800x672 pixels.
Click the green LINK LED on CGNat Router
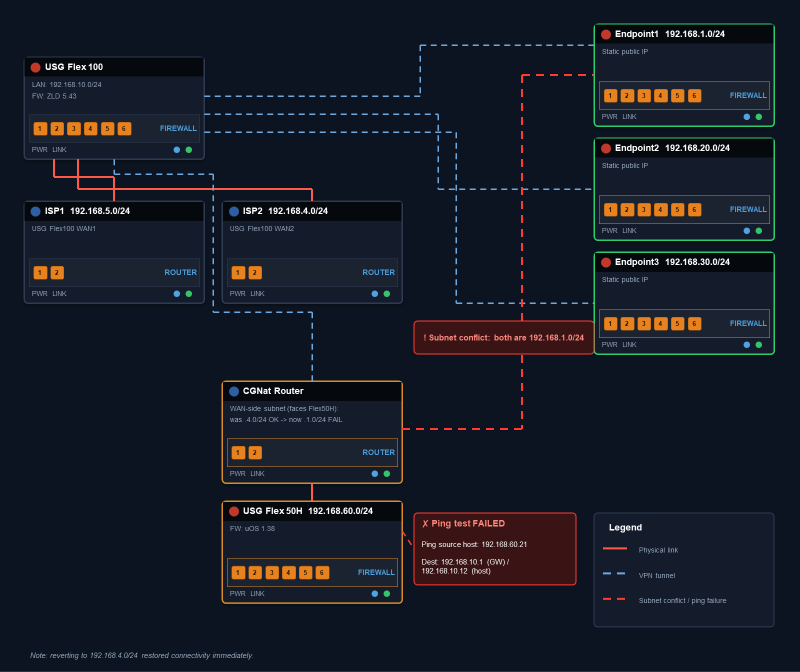click(387, 474)
